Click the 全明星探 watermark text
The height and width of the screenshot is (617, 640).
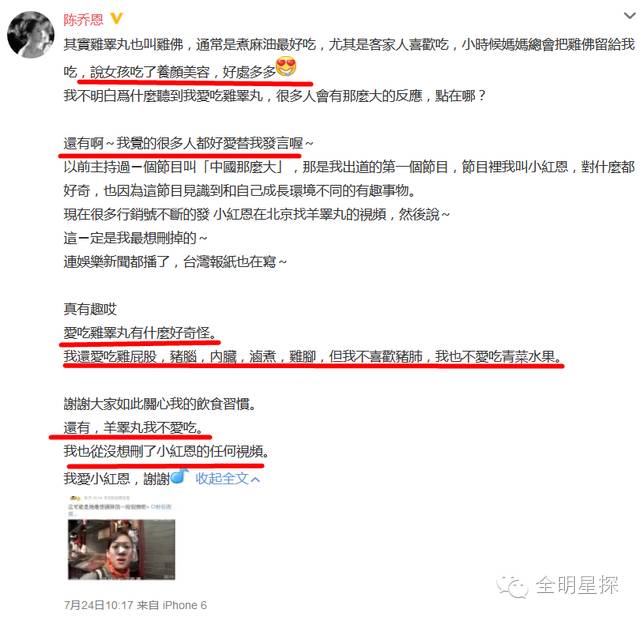pyautogui.click(x=577, y=585)
